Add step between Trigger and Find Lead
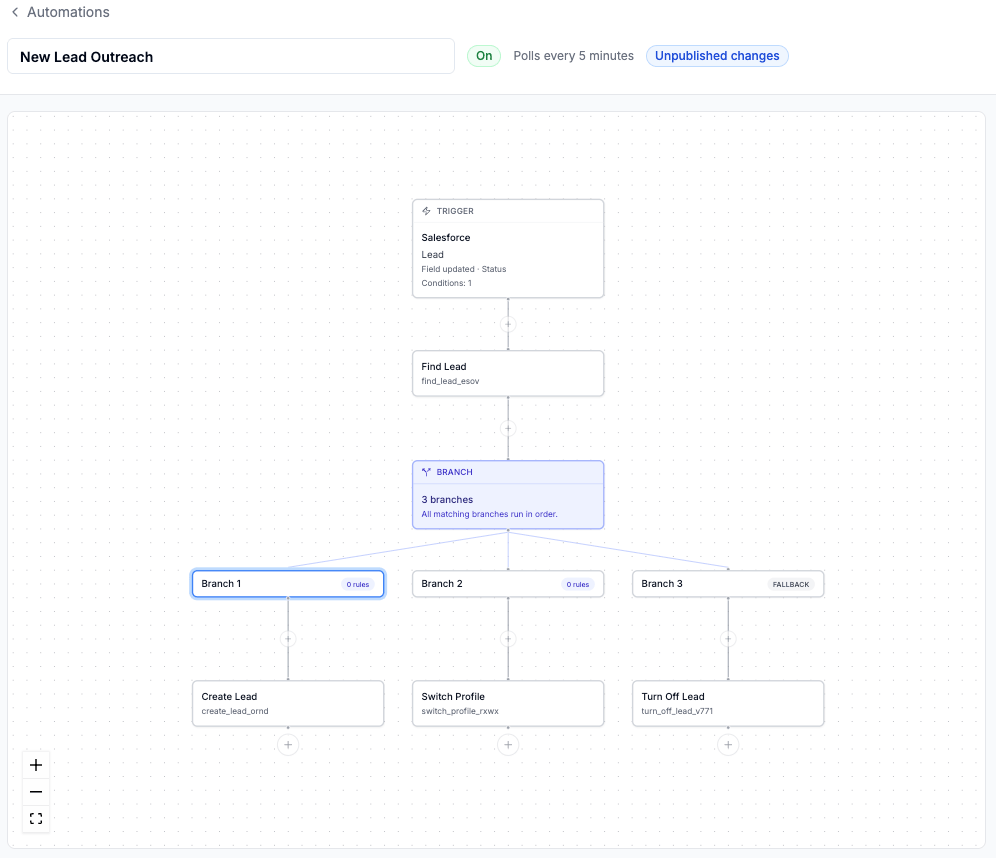Image resolution: width=996 pixels, height=858 pixels. point(508,324)
